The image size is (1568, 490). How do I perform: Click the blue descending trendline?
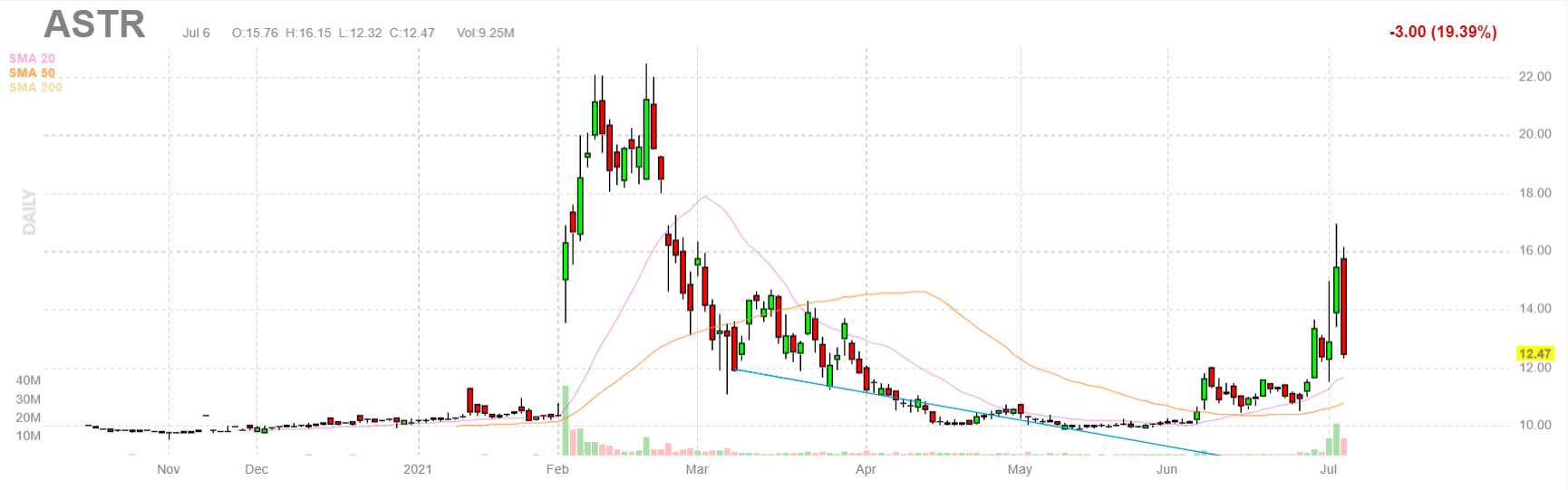(977, 412)
